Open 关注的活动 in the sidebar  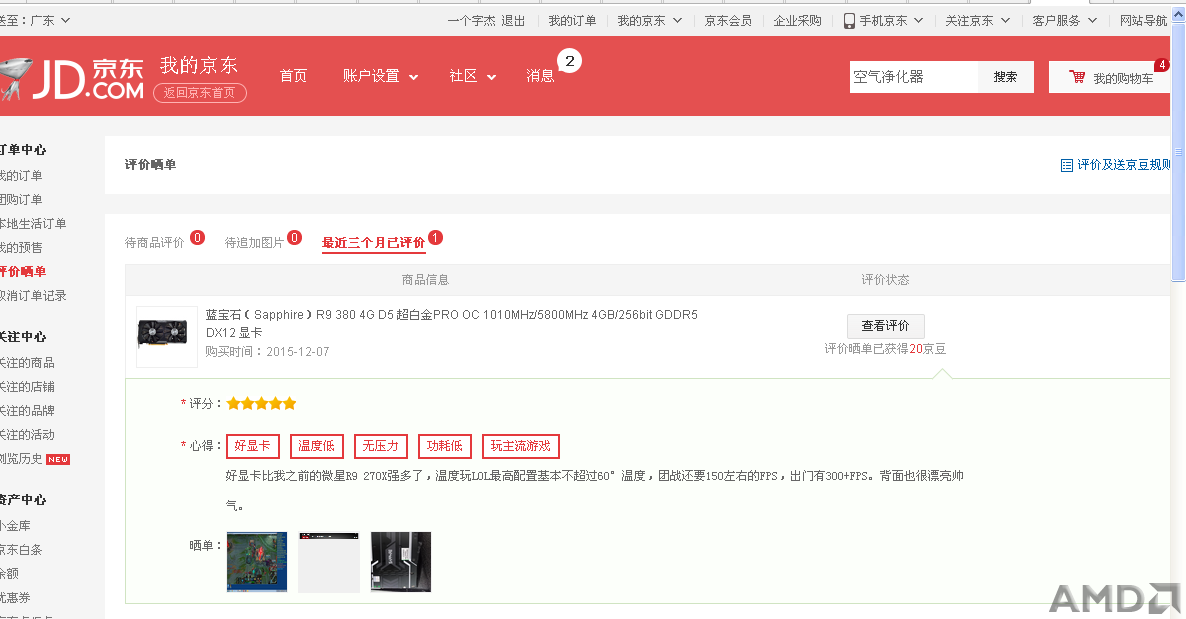(27, 435)
